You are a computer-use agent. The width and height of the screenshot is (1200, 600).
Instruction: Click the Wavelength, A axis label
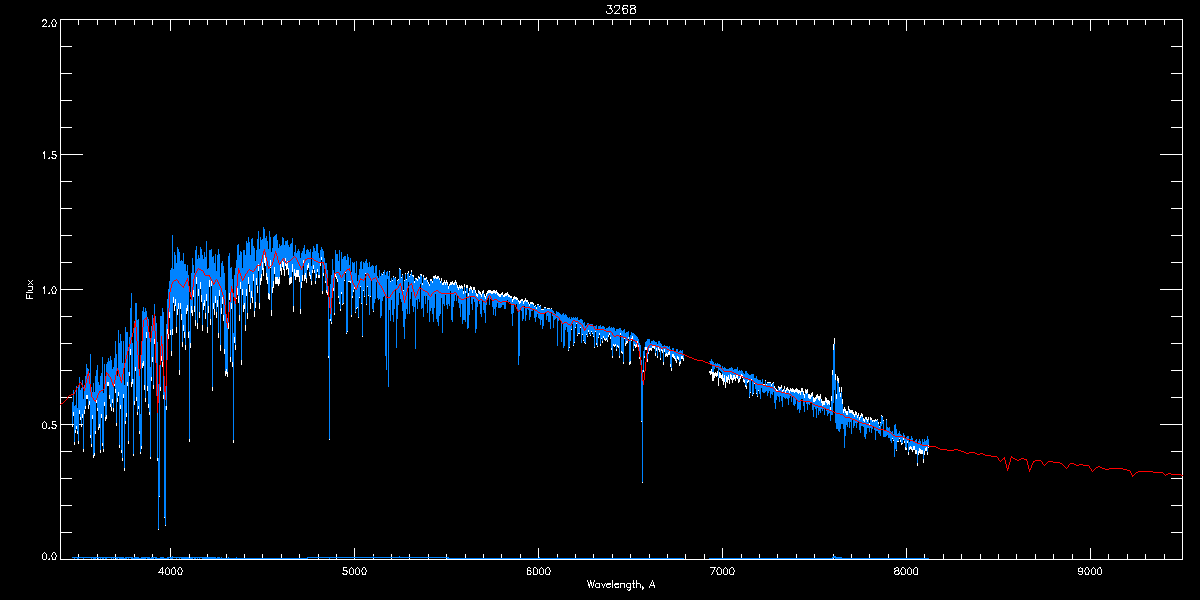[x=621, y=584]
